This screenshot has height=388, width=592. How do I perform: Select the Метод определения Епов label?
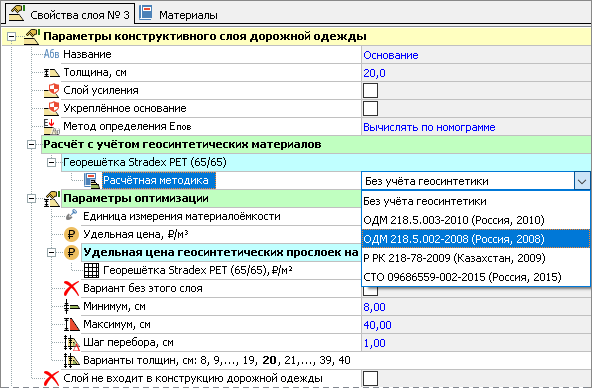127,126
